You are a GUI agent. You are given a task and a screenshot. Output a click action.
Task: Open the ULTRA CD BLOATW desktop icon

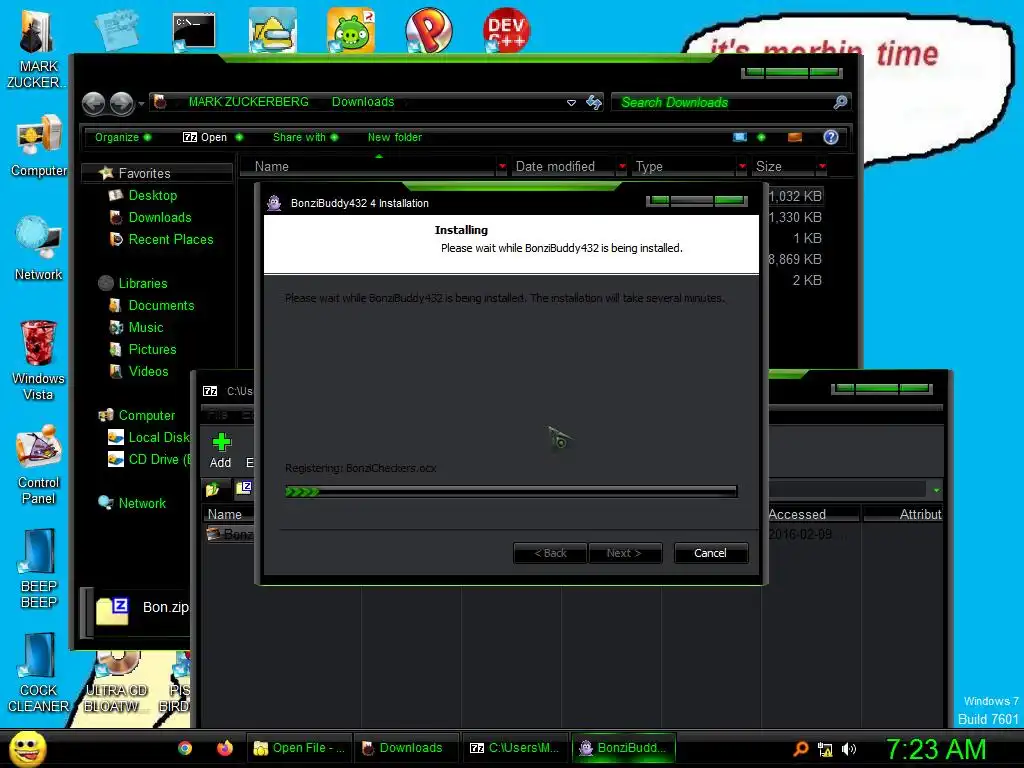click(116, 683)
